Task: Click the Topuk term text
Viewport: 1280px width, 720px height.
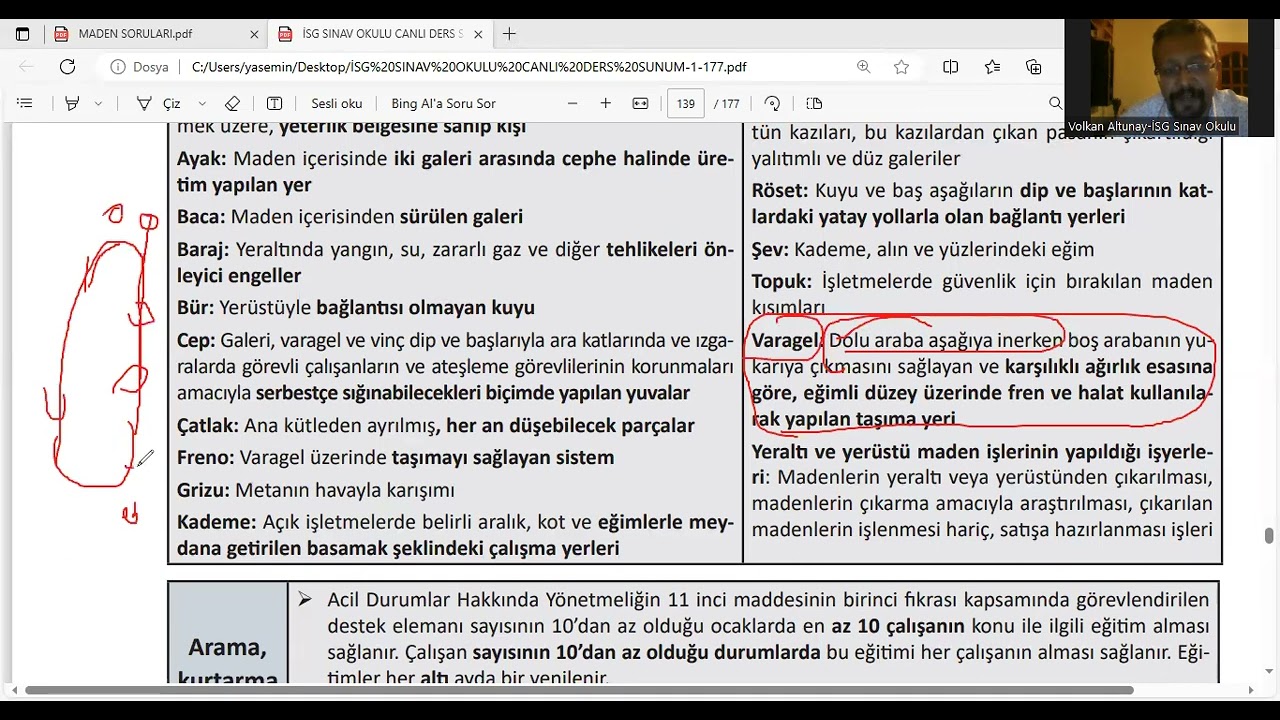Action: pos(784,281)
